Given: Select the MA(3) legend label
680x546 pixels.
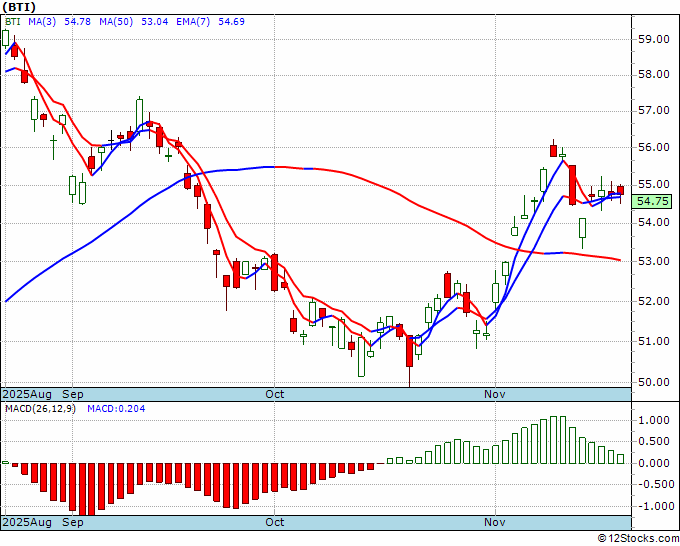Looking at the screenshot, I should (42, 21).
